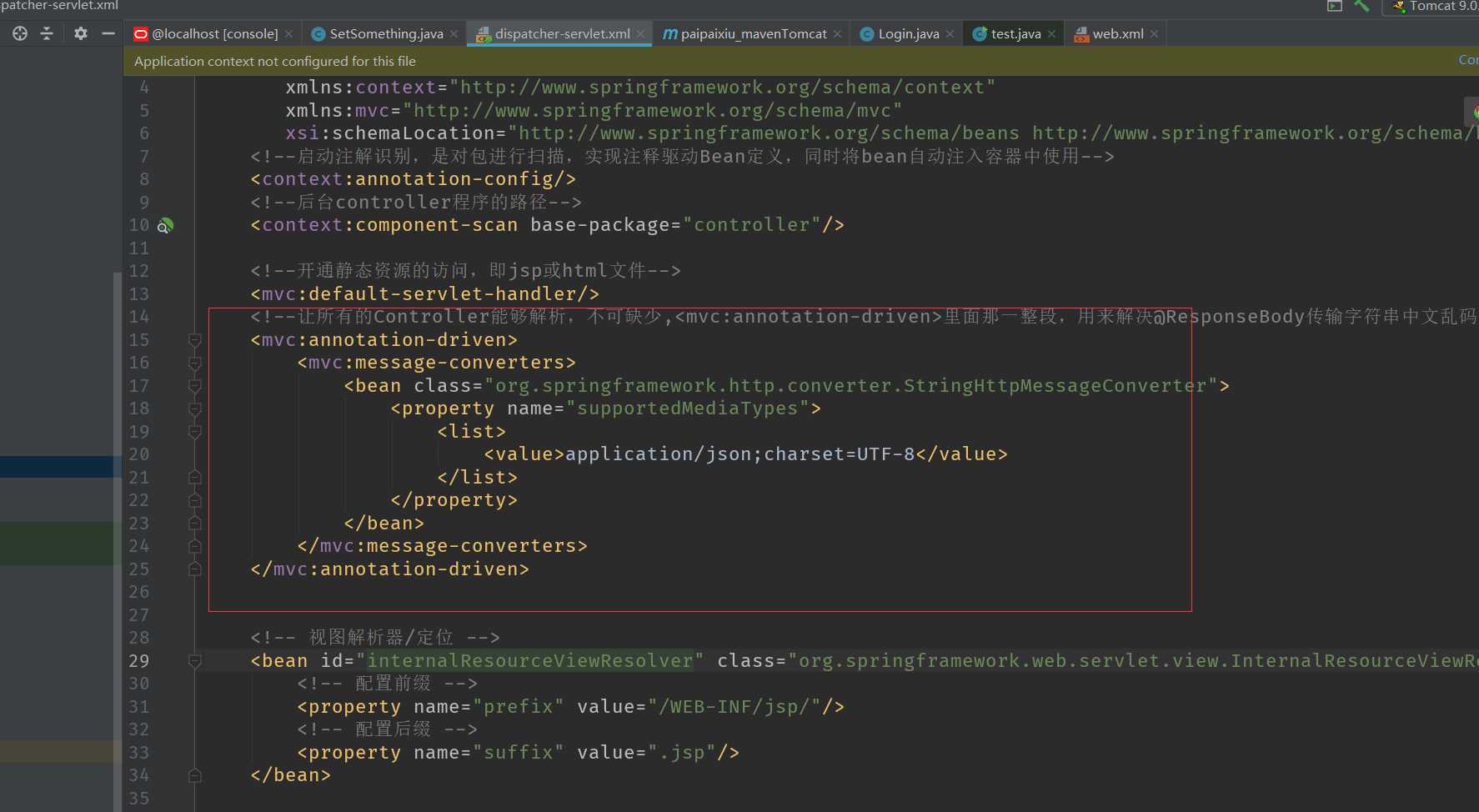Screen dimensions: 1479x812
Task: Click the fold end marker on line 21
Action: tap(195, 478)
